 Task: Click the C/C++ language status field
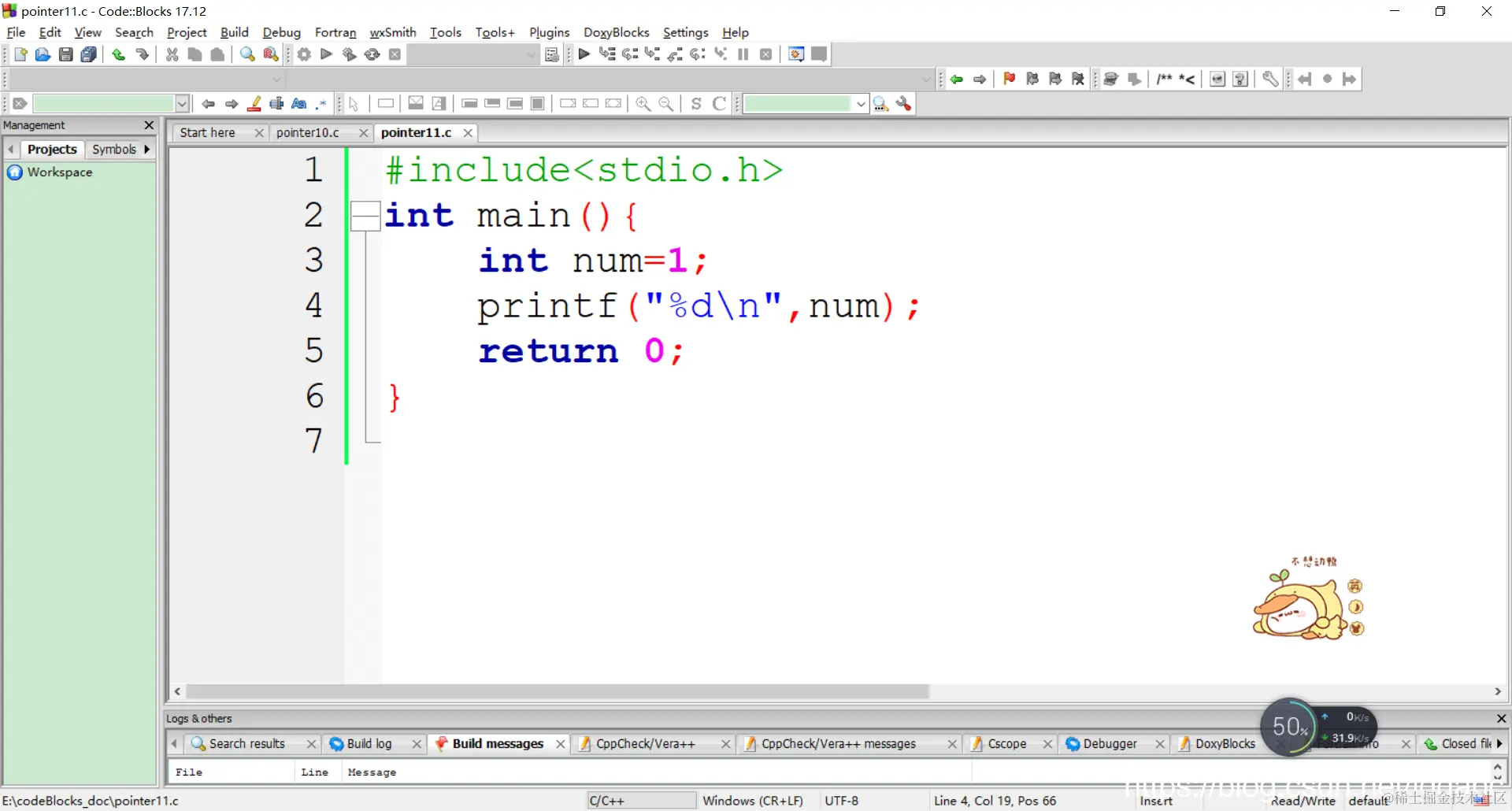[642, 801]
